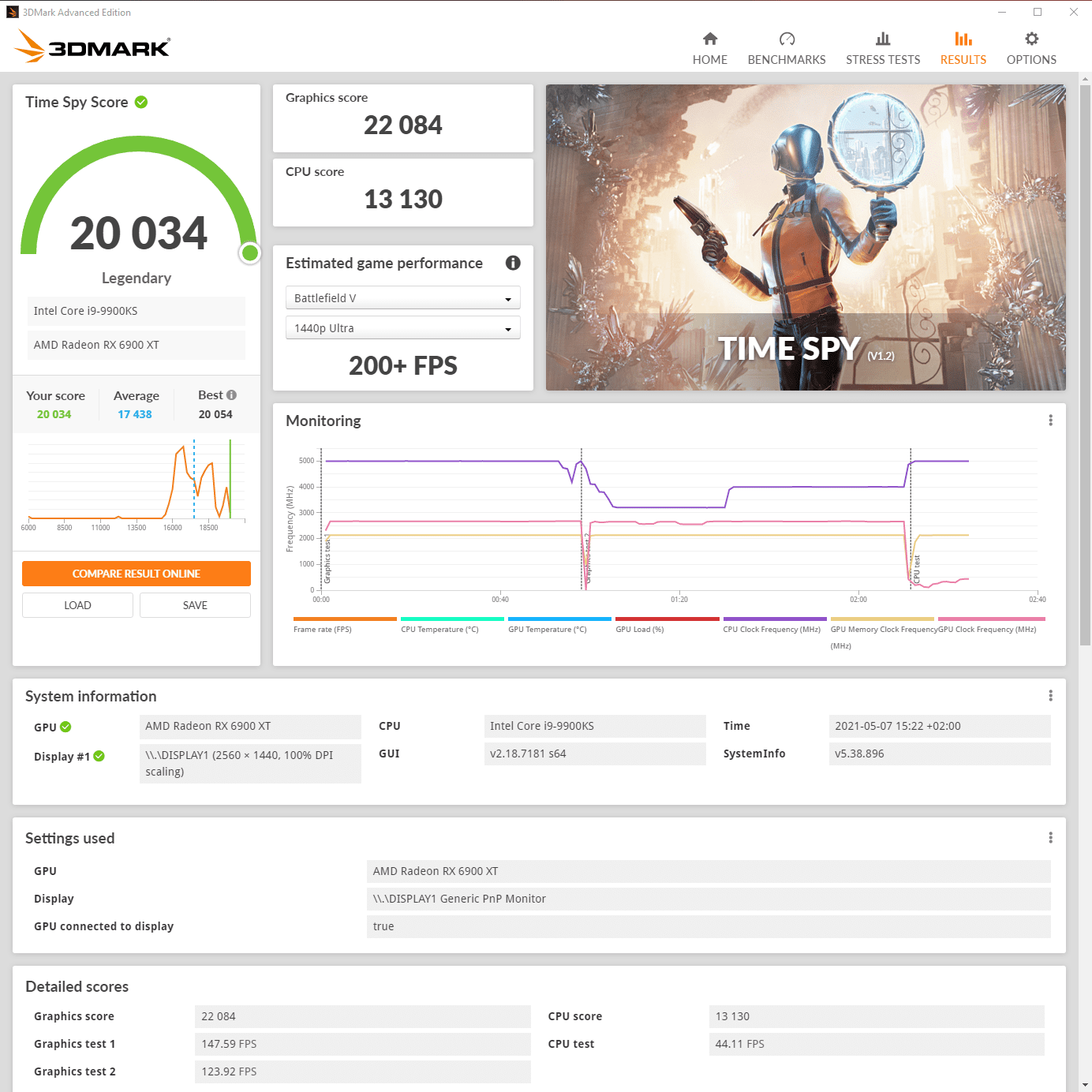Viewport: 1092px width, 1092px height.
Task: Click the DISPLAY1 Generic PnP Monitor value
Action: [x=709, y=899]
